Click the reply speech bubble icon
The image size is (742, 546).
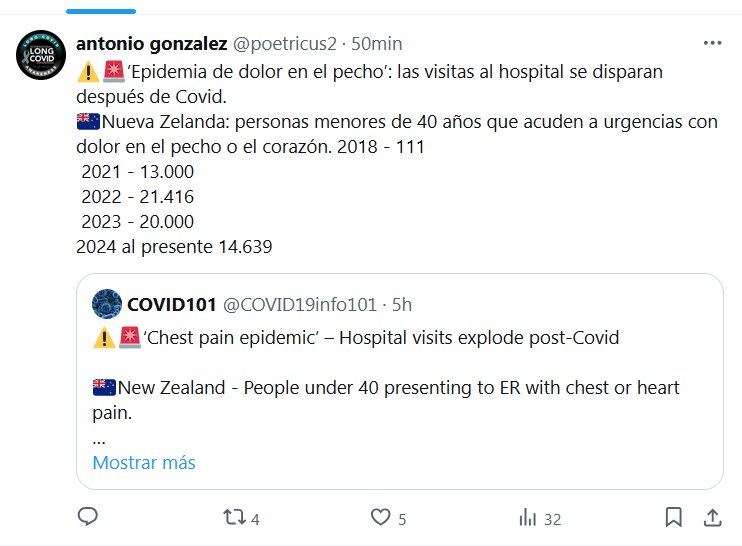coord(88,517)
